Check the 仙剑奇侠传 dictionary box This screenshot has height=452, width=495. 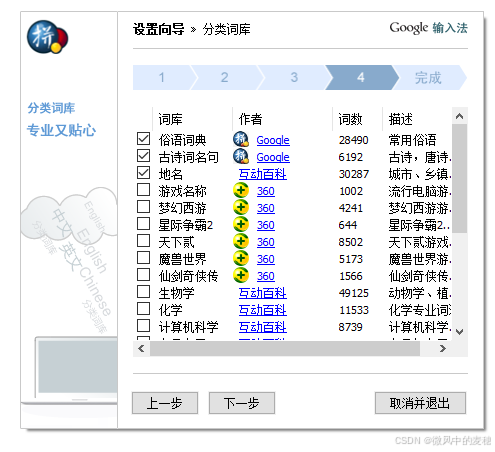pos(143,275)
